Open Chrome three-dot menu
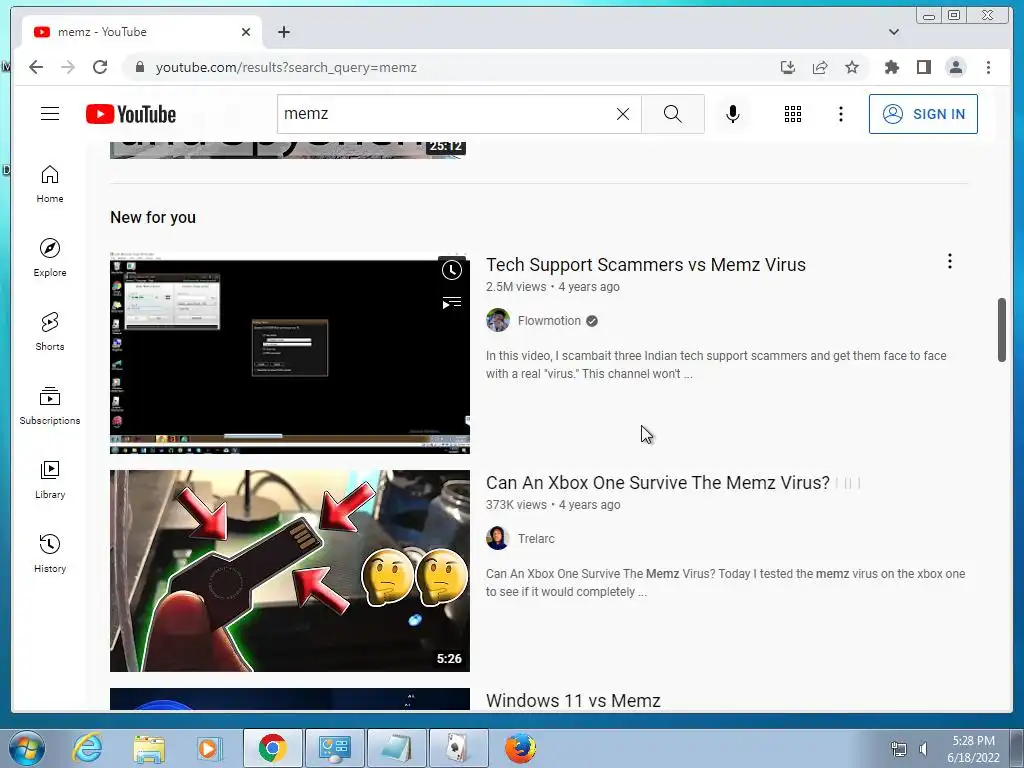 (988, 67)
